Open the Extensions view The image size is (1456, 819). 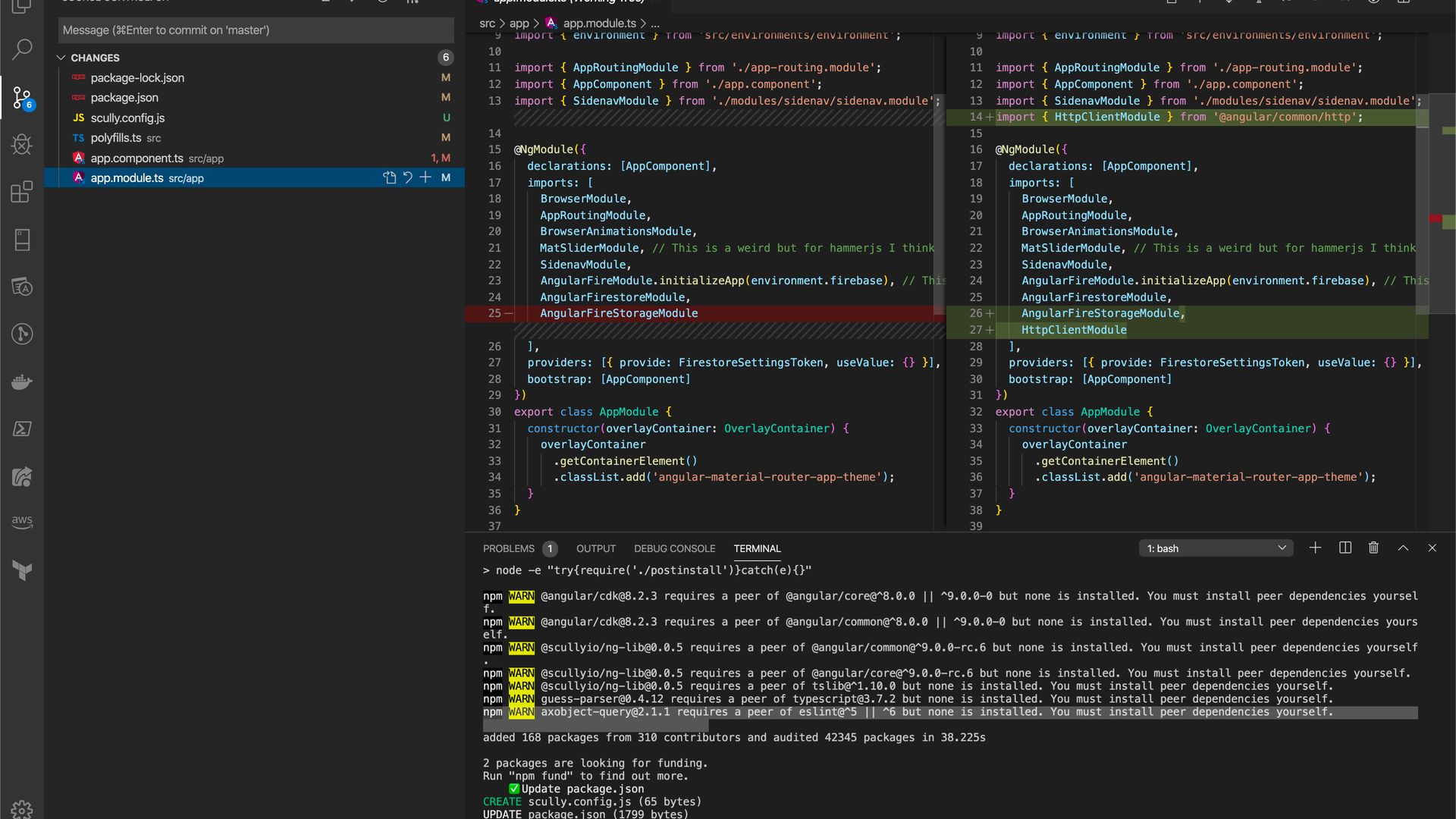(x=22, y=192)
